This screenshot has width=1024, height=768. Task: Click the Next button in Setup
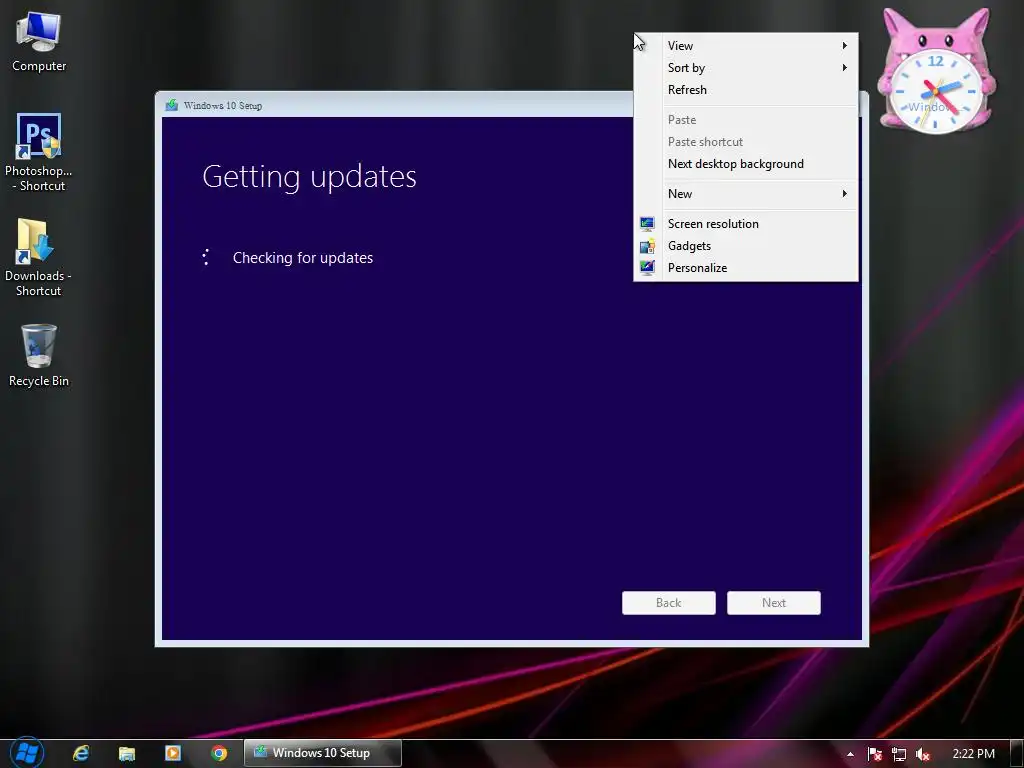(774, 603)
